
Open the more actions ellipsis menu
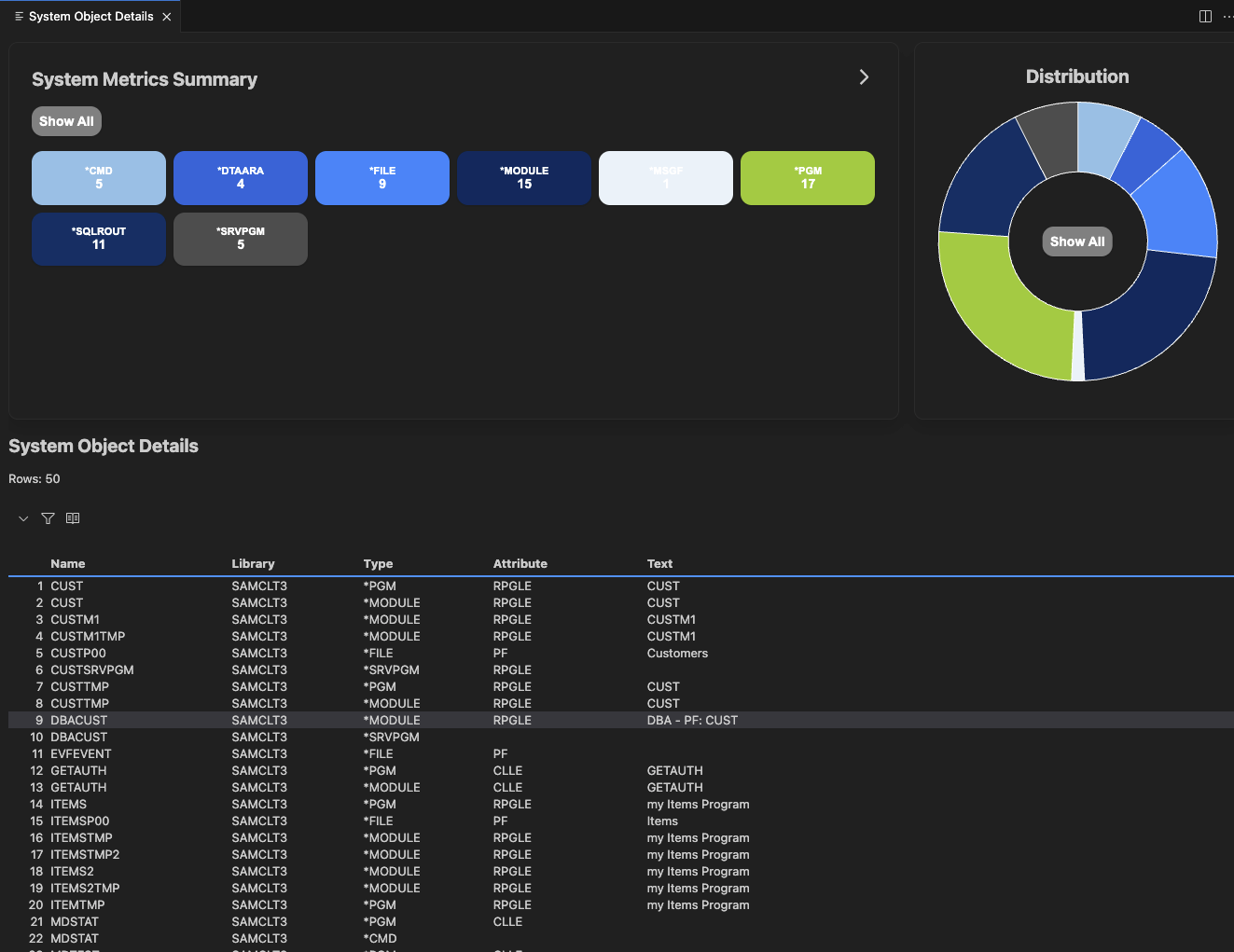[x=1227, y=17]
